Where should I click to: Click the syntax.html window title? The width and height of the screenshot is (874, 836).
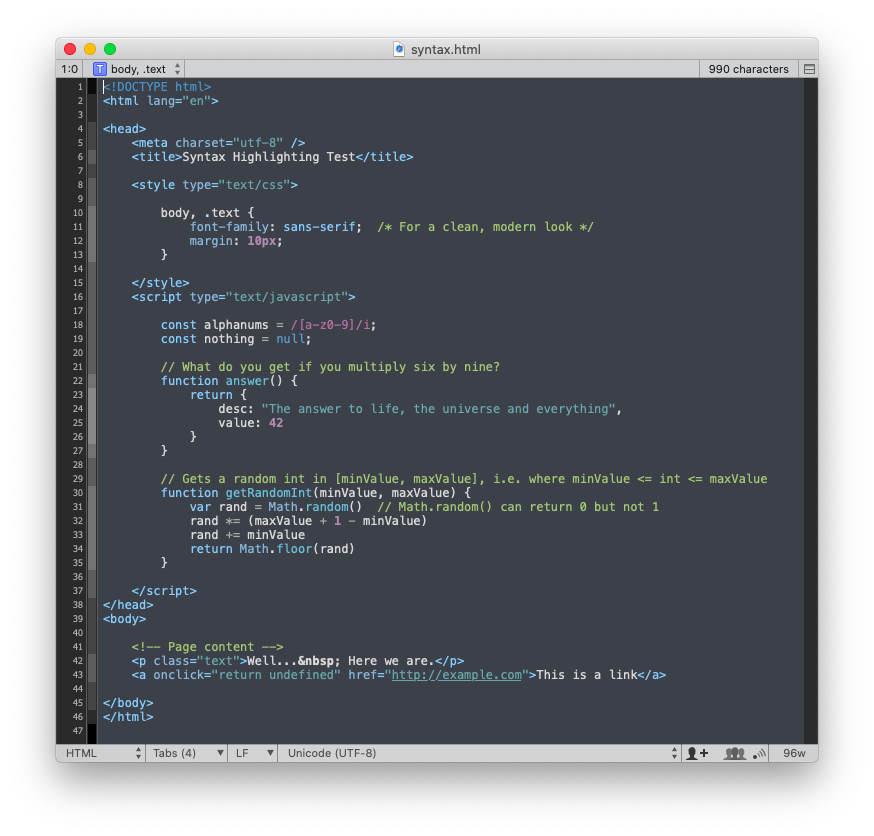[x=445, y=50]
